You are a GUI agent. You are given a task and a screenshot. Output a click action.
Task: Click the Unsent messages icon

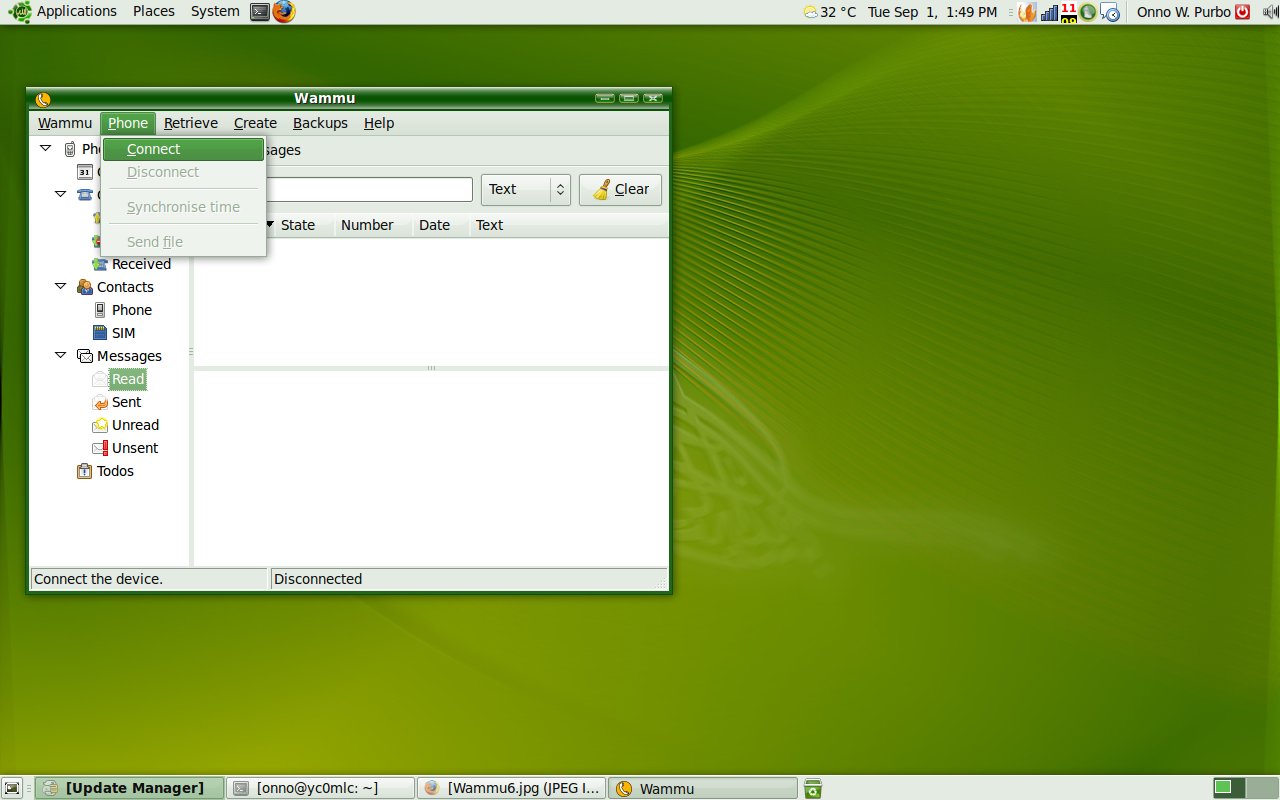99,448
